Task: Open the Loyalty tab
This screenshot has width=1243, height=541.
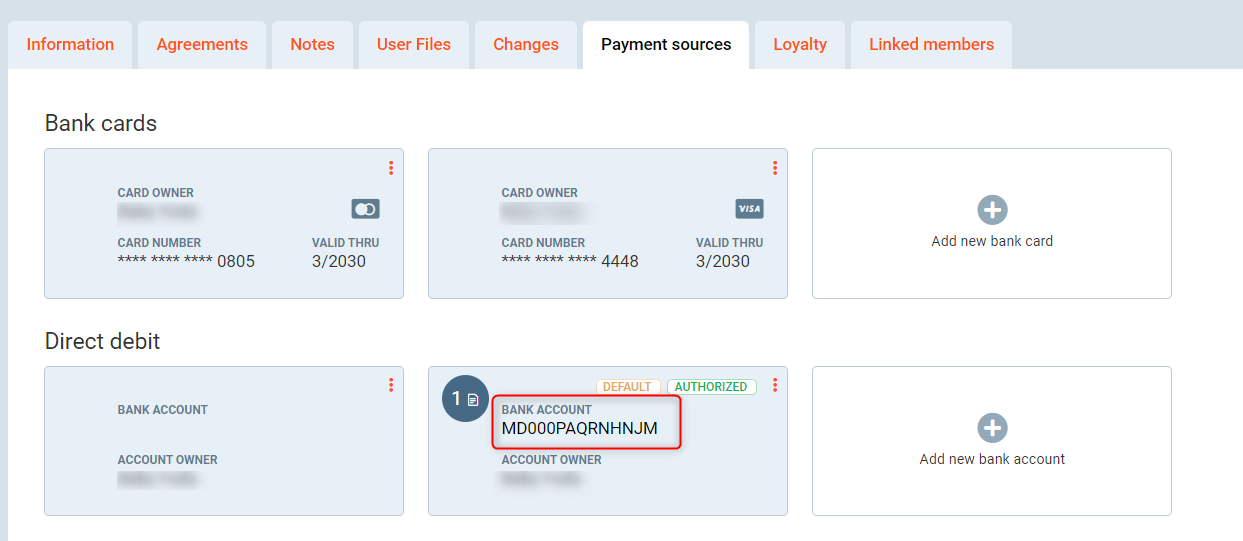Action: coord(800,44)
